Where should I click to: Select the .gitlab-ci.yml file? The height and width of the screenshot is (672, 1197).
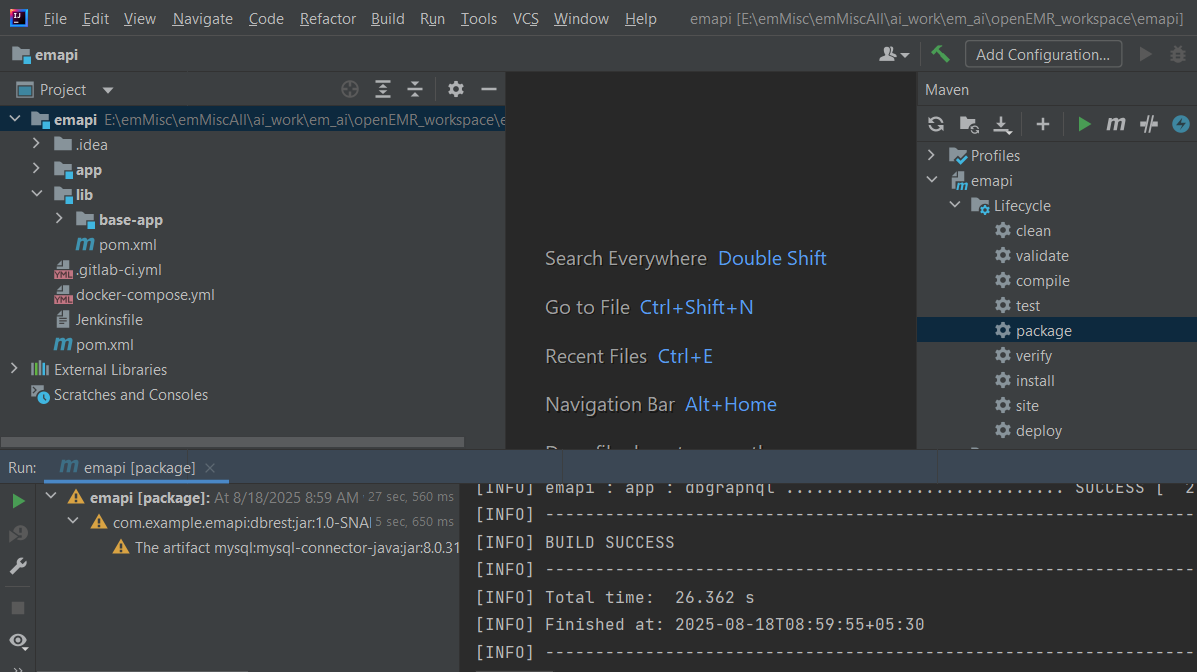click(x=118, y=270)
